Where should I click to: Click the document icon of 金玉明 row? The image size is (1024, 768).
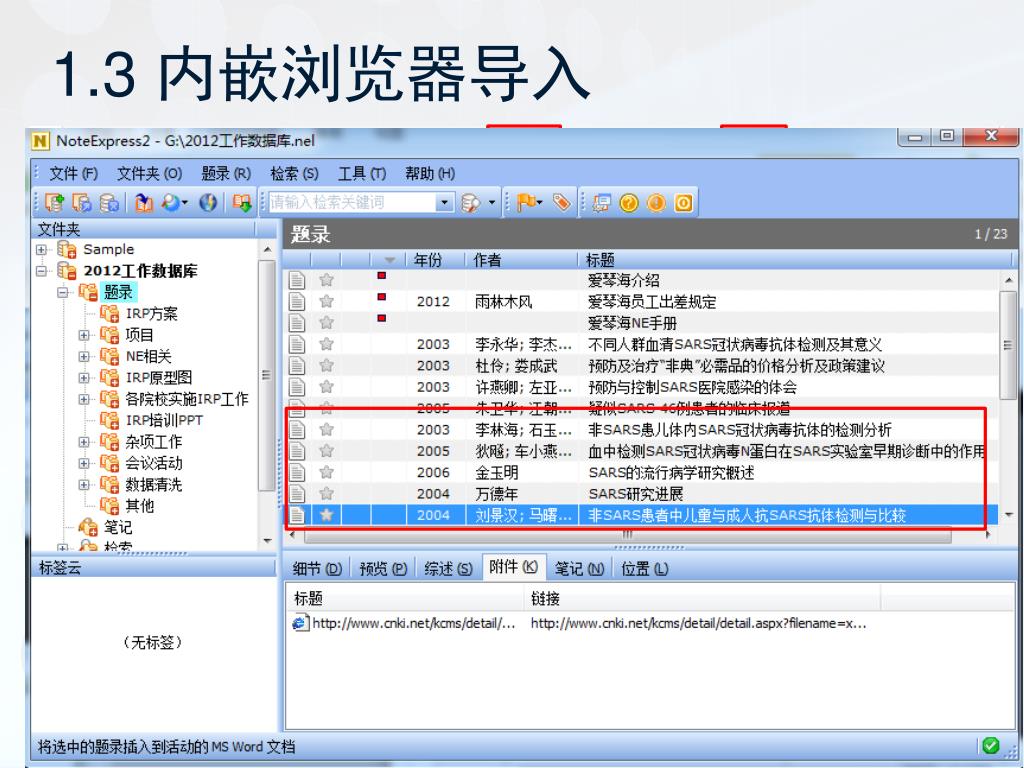pyautogui.click(x=297, y=472)
